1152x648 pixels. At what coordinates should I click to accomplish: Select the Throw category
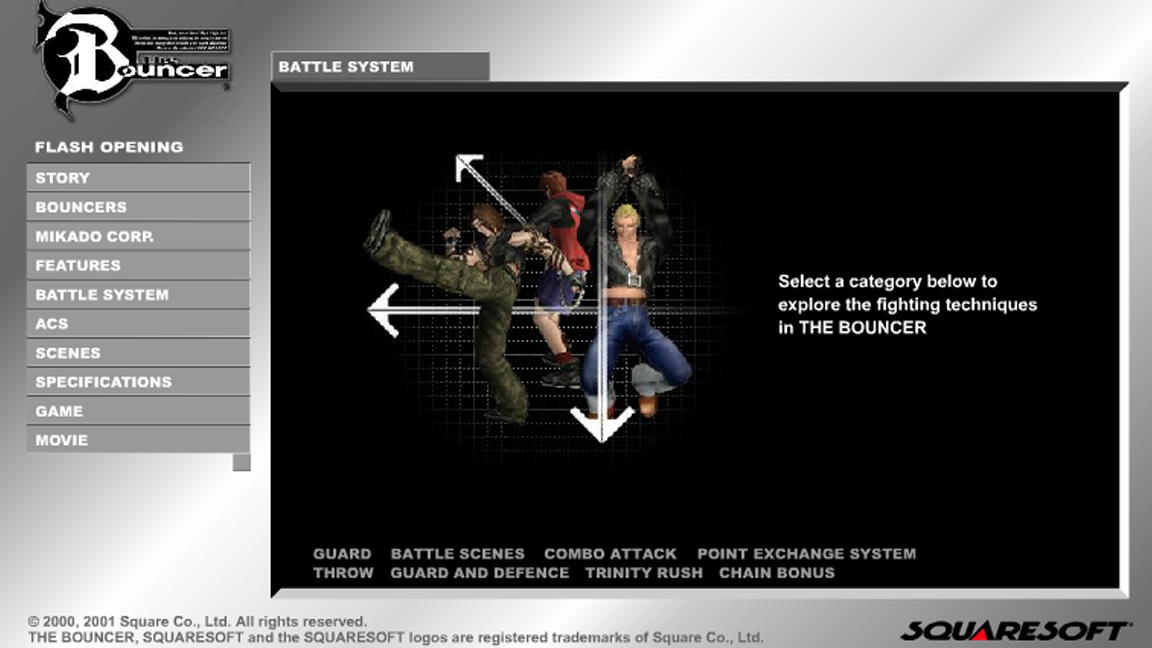pyautogui.click(x=343, y=573)
